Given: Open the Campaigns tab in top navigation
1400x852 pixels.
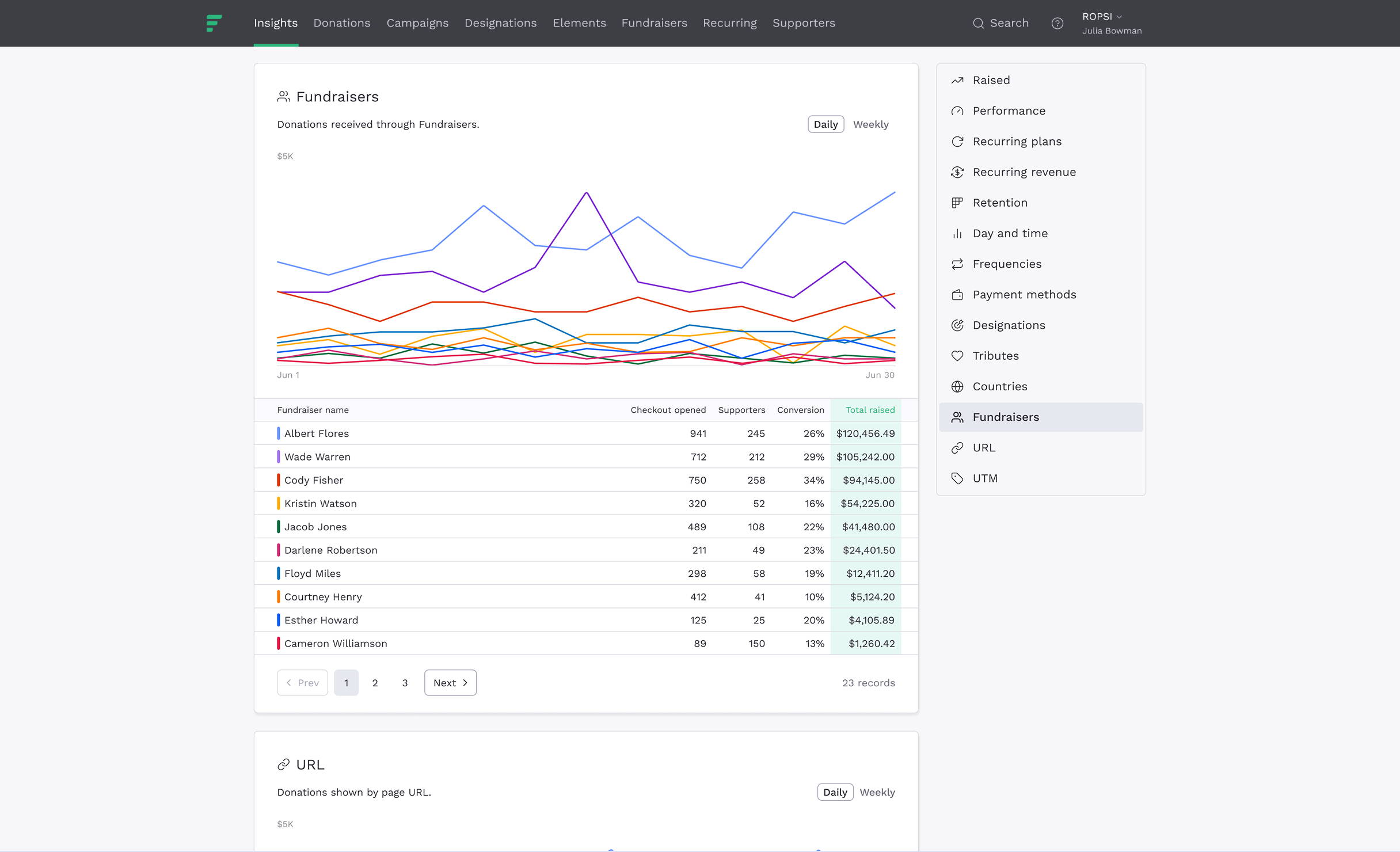Looking at the screenshot, I should [x=417, y=23].
